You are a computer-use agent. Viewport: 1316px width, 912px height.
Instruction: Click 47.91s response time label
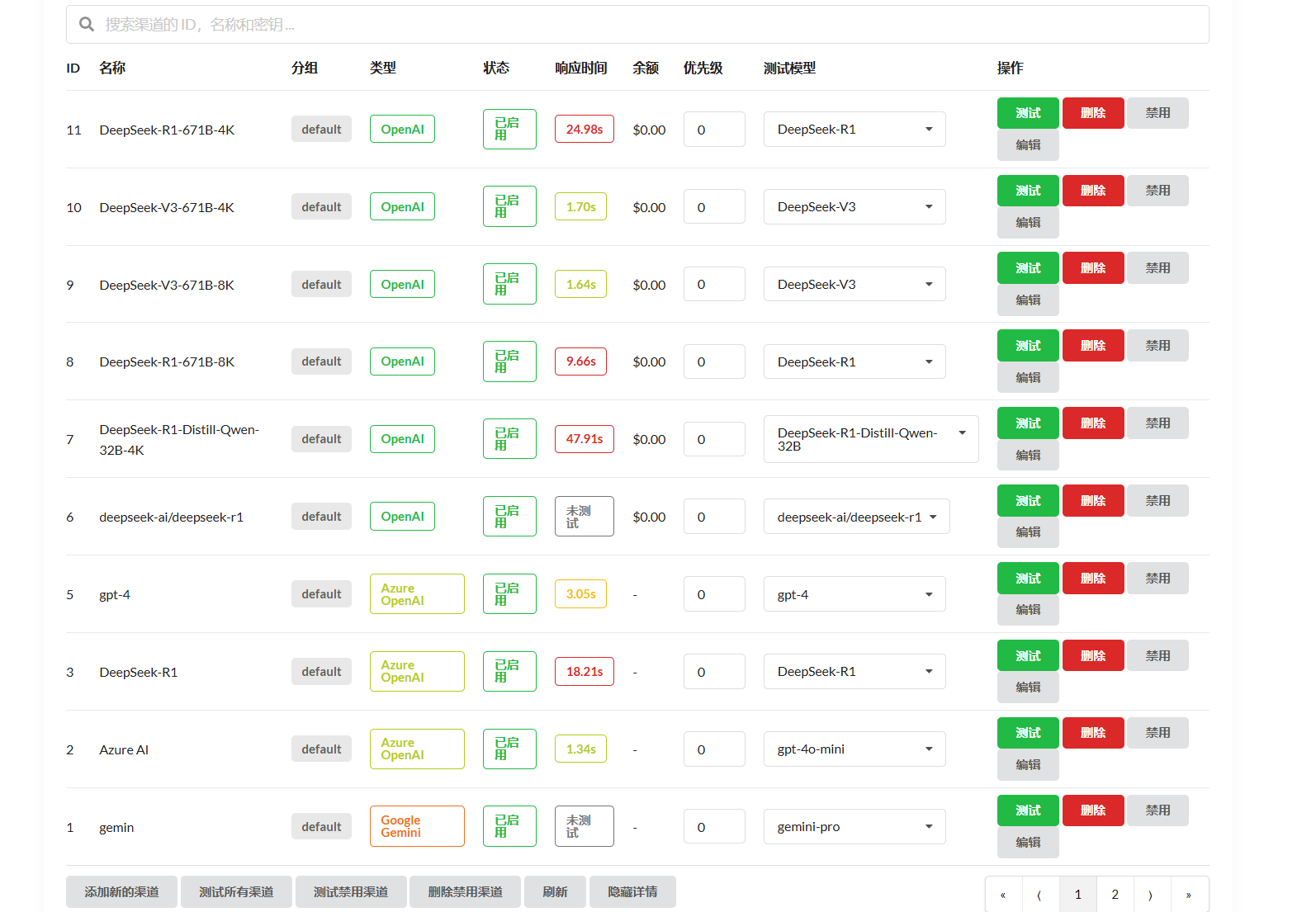585,439
